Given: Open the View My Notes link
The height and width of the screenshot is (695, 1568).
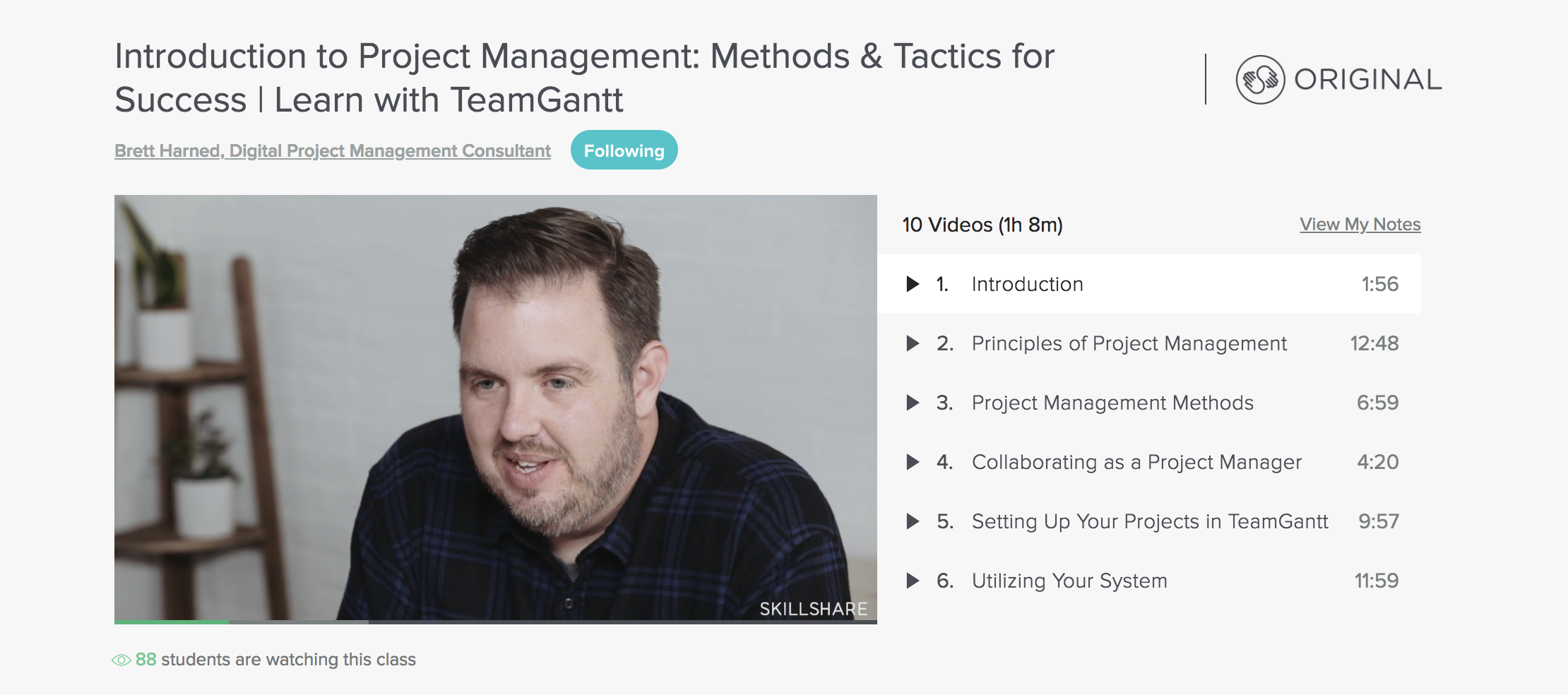Looking at the screenshot, I should (1360, 224).
